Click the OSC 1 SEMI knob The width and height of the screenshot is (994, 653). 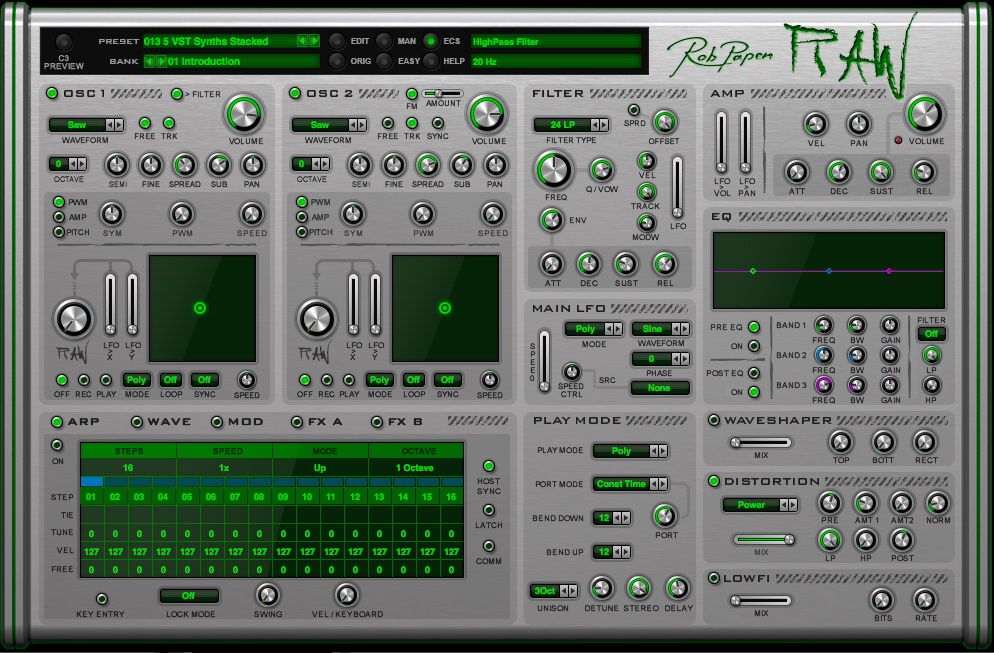click(117, 165)
